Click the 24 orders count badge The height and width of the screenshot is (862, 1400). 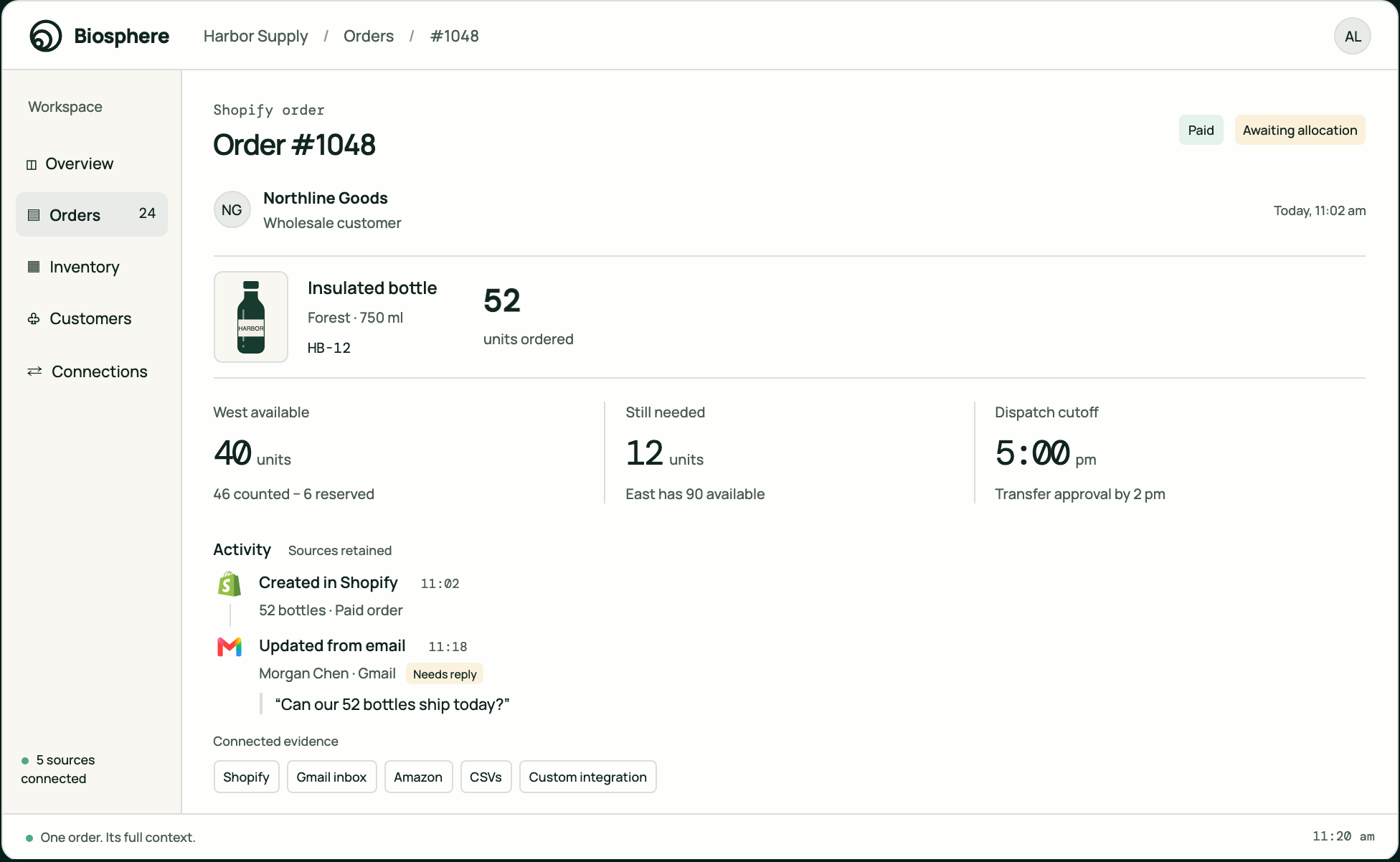pos(147,213)
